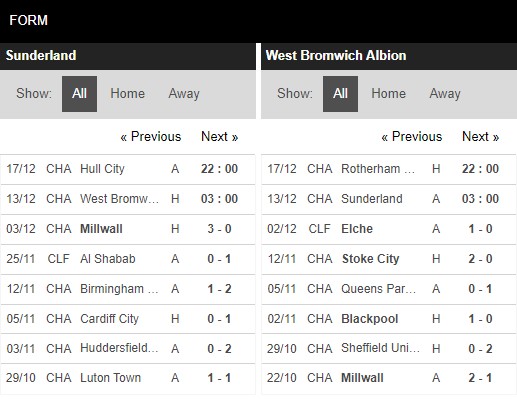
Task: Show West Bromwich Albion Away matches
Action: pos(445,94)
